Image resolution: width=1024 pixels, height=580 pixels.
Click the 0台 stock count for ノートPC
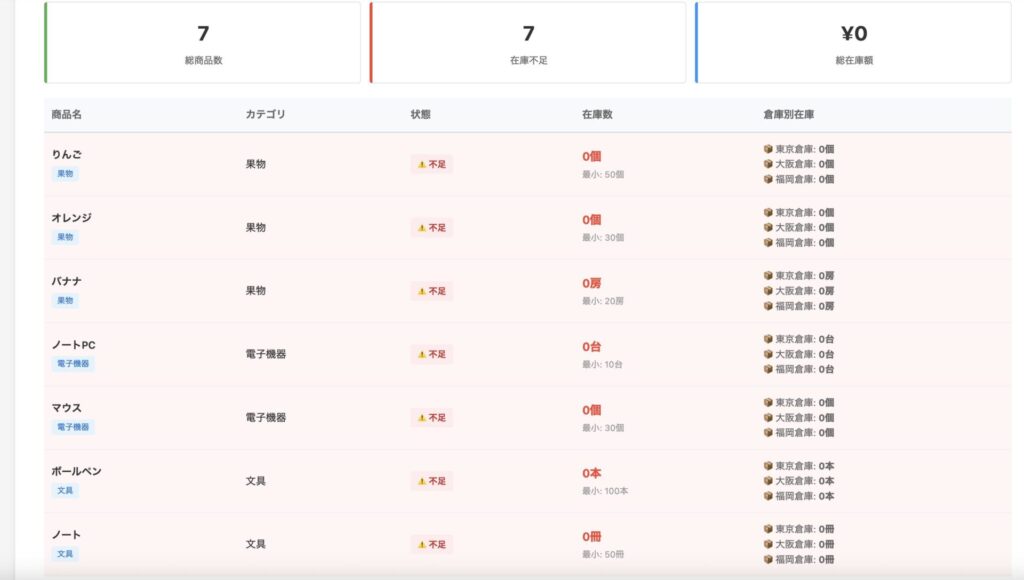pos(592,347)
